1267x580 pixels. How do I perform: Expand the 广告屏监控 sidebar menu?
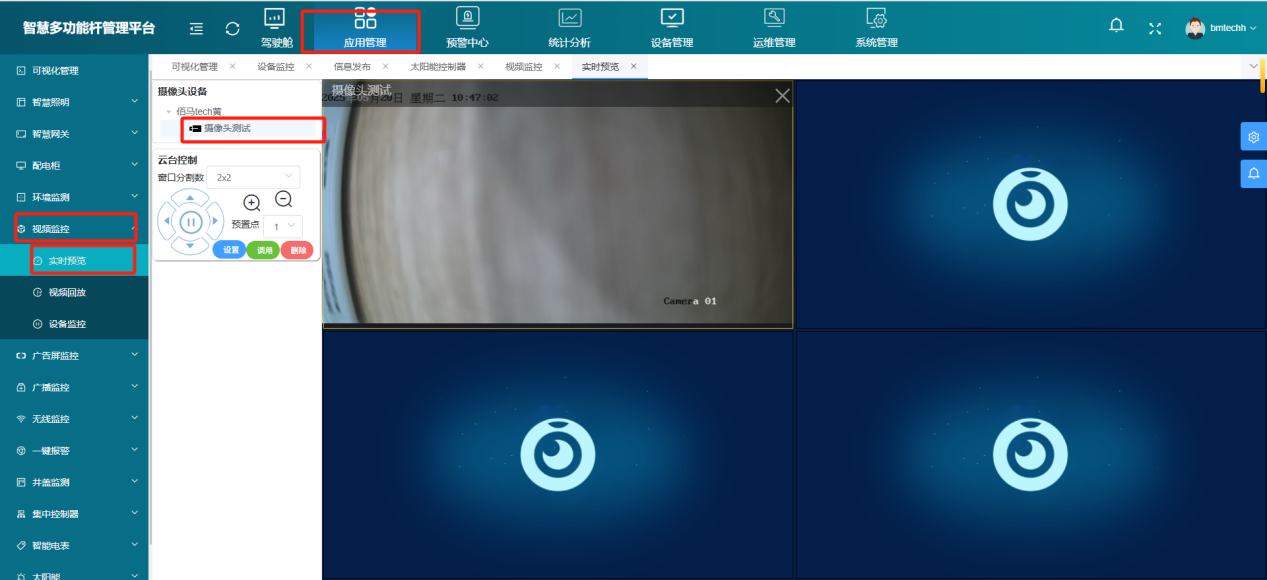coord(75,356)
